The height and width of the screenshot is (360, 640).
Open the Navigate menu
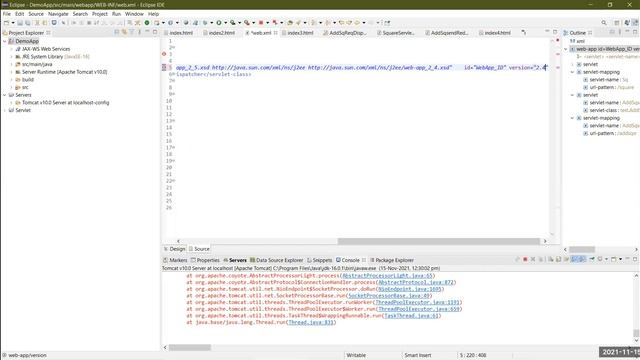pyautogui.click(x=58, y=14)
